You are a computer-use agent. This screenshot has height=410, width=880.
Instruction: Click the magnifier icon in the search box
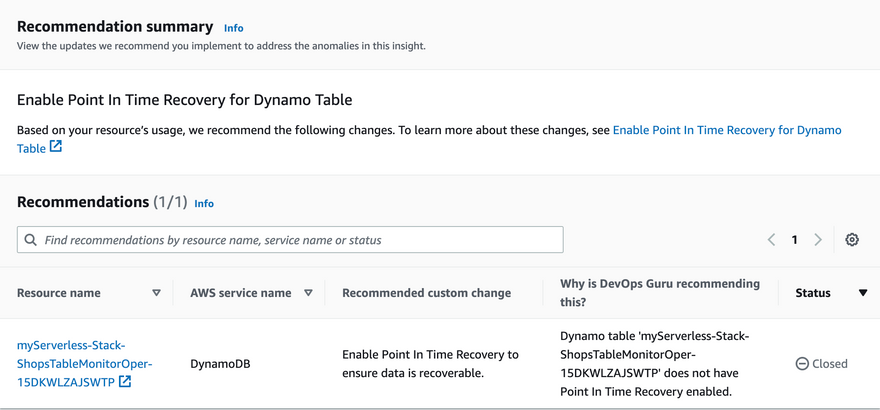[x=31, y=240]
